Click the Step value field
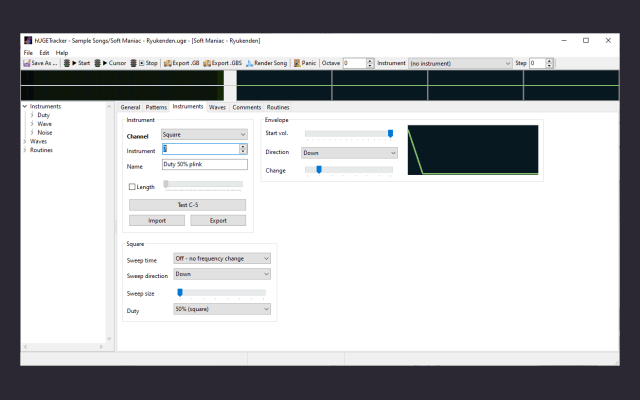640x400 pixels. pos(537,63)
